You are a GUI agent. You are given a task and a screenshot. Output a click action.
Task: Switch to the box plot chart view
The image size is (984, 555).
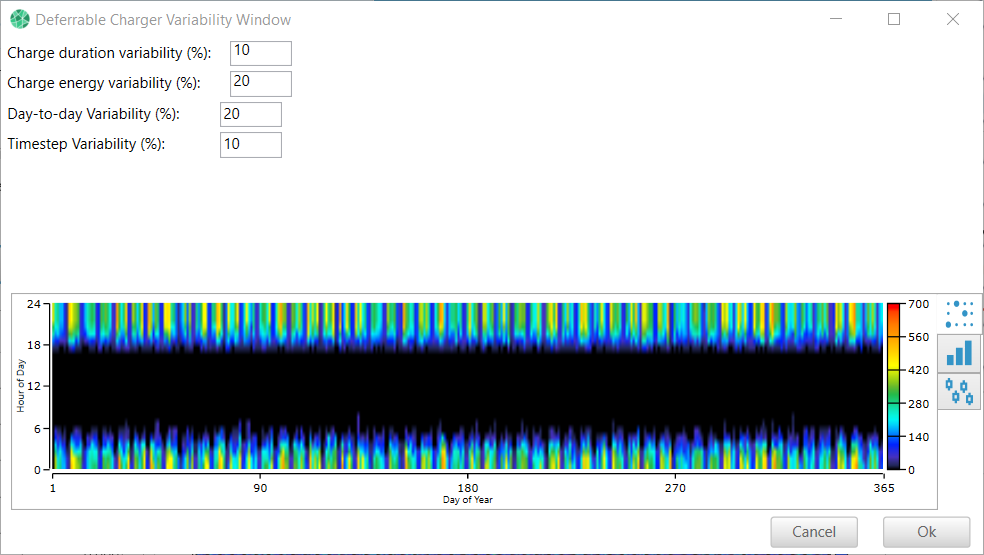pyautogui.click(x=960, y=391)
